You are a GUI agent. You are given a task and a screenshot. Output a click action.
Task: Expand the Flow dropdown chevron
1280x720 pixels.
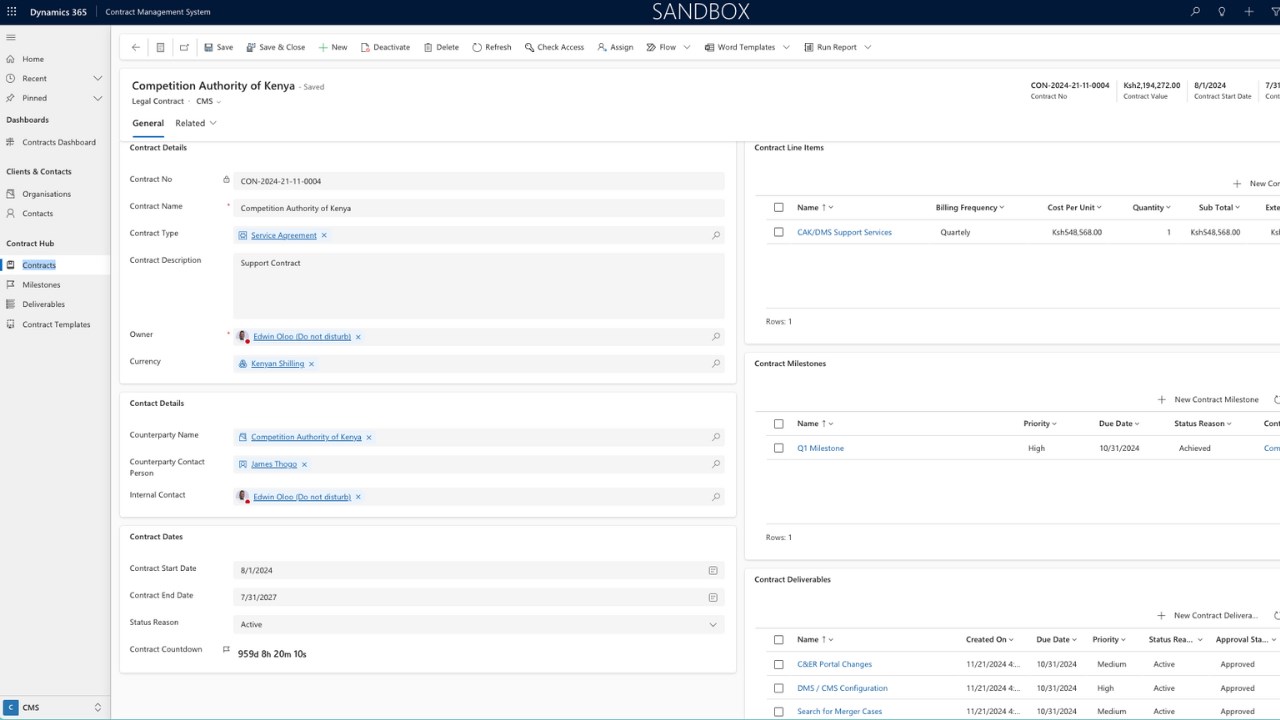687,47
